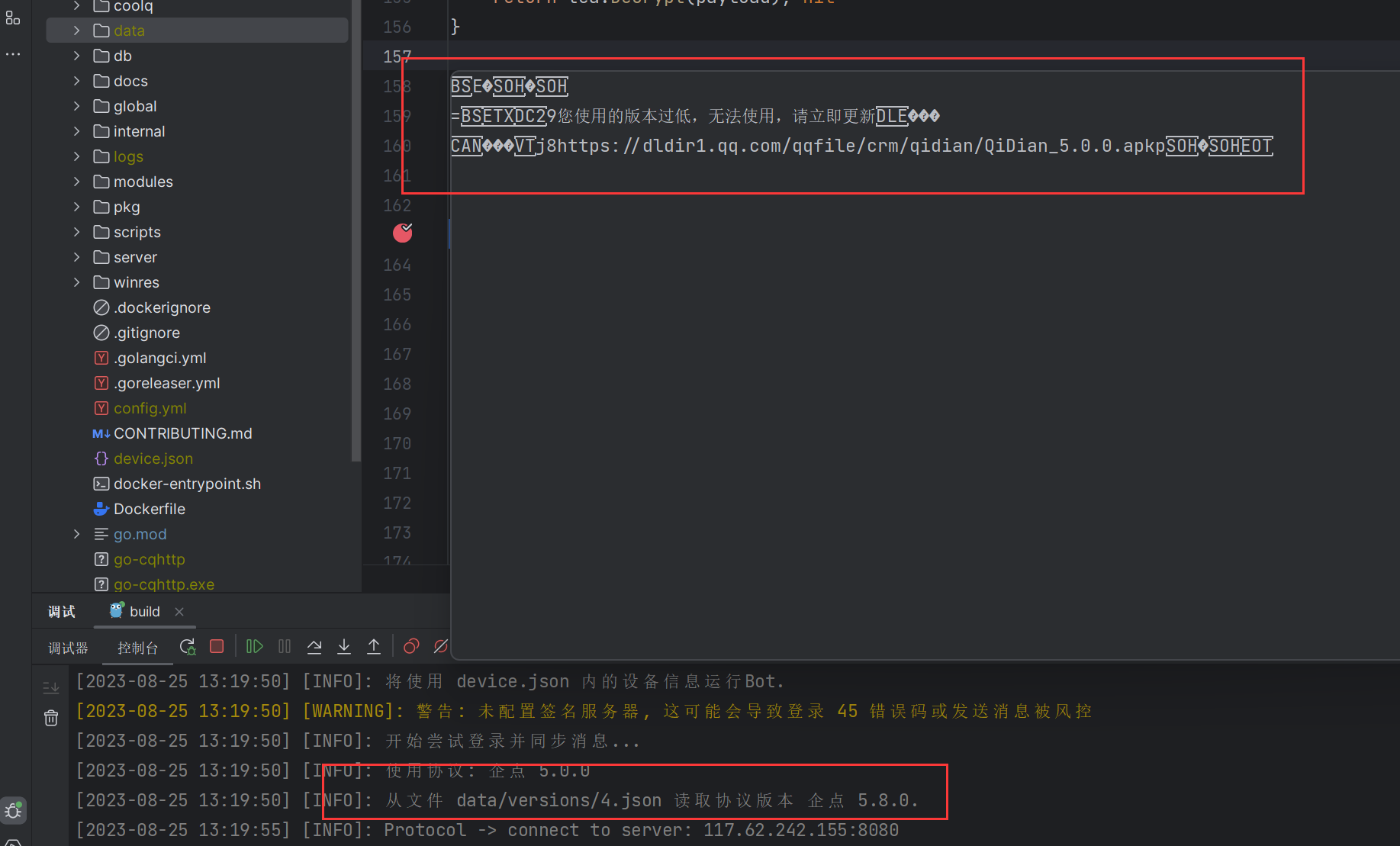Click the project panel scrollbar
This screenshot has width=1400, height=846.
356,229
